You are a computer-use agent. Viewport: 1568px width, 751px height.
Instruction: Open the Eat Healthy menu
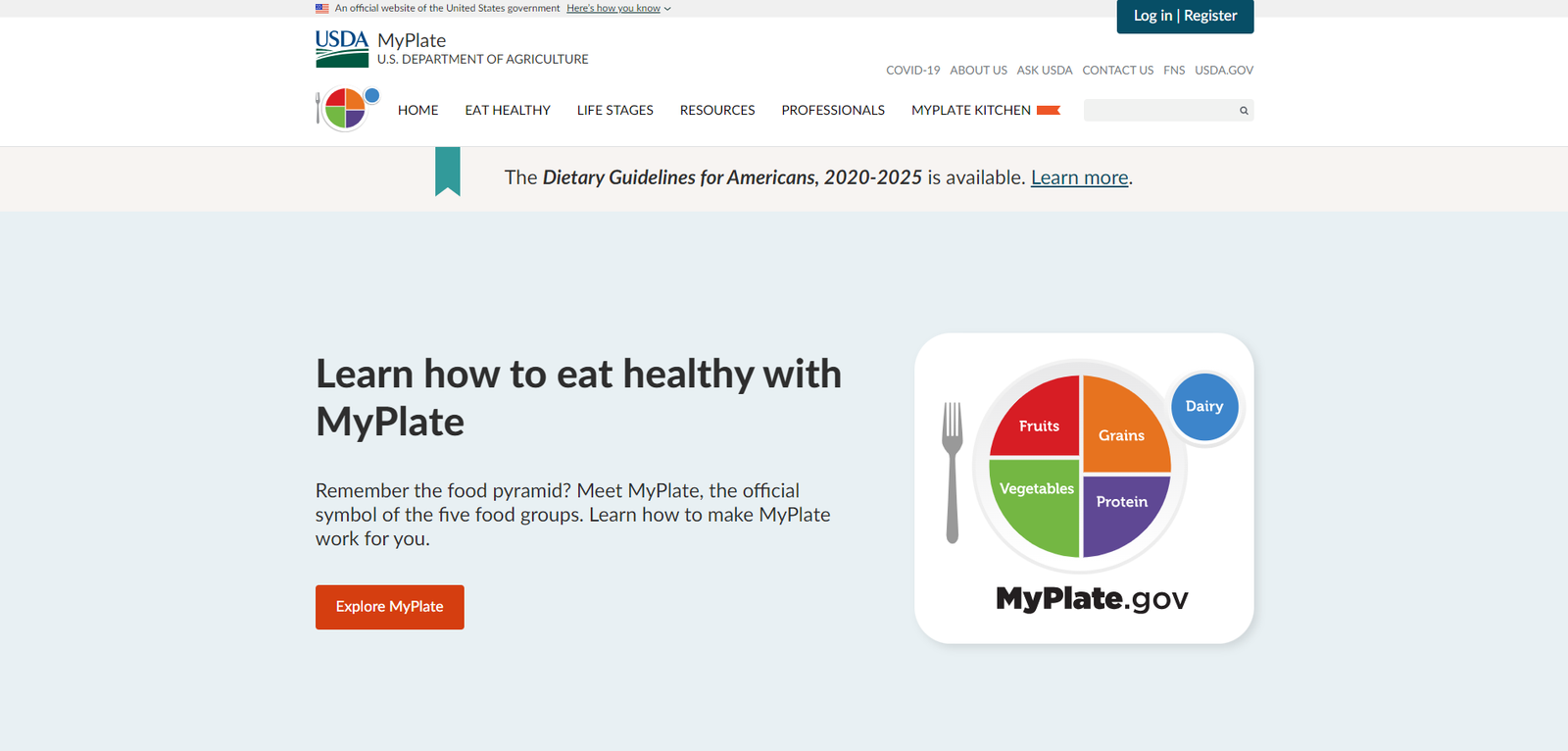(x=508, y=110)
